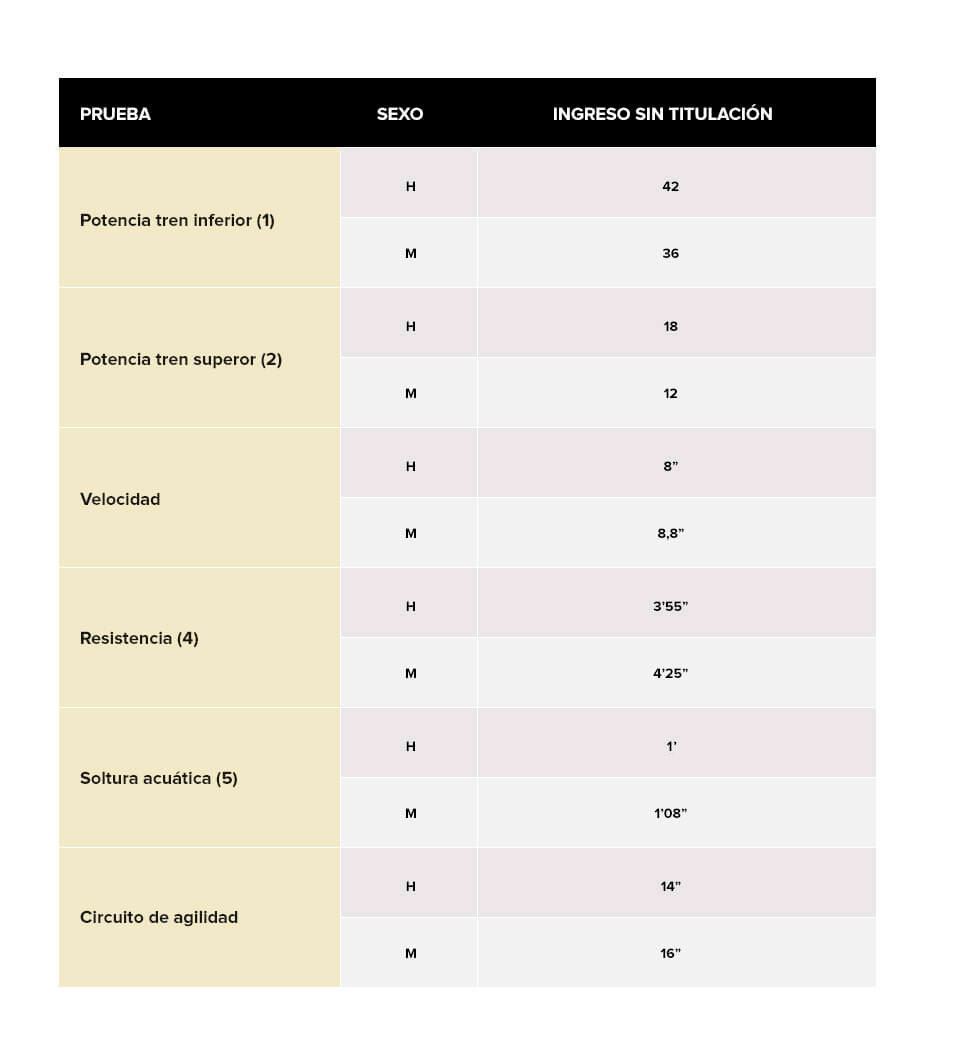
Task: Select the value 18 cell
Action: pos(670,326)
